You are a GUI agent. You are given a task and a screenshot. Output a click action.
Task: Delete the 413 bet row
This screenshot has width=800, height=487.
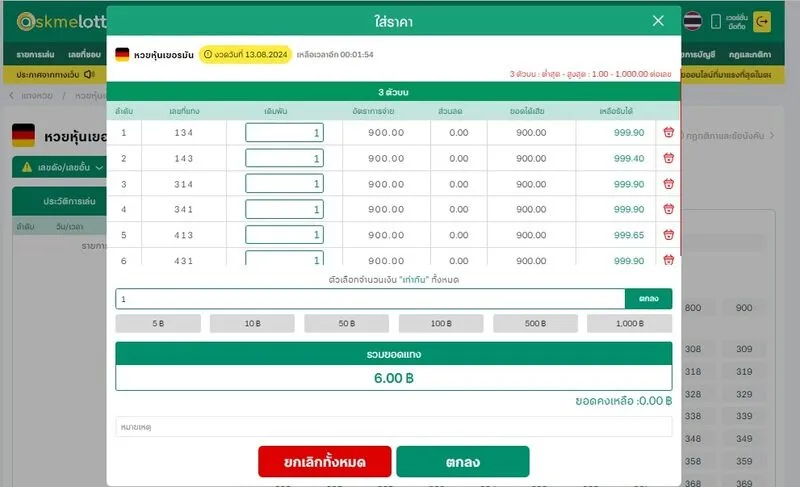coord(668,235)
